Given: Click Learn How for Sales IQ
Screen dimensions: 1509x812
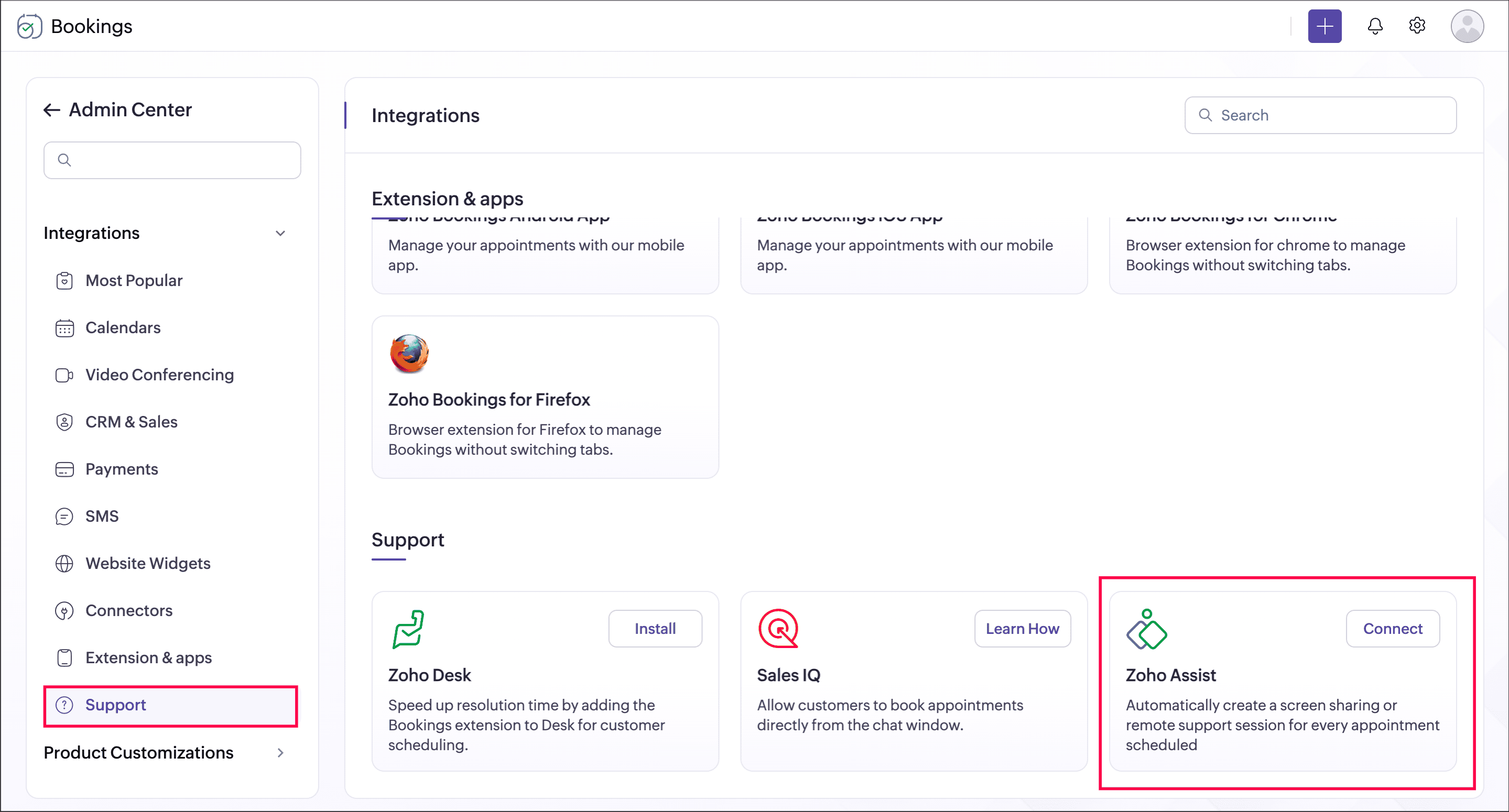Looking at the screenshot, I should (x=1022, y=629).
